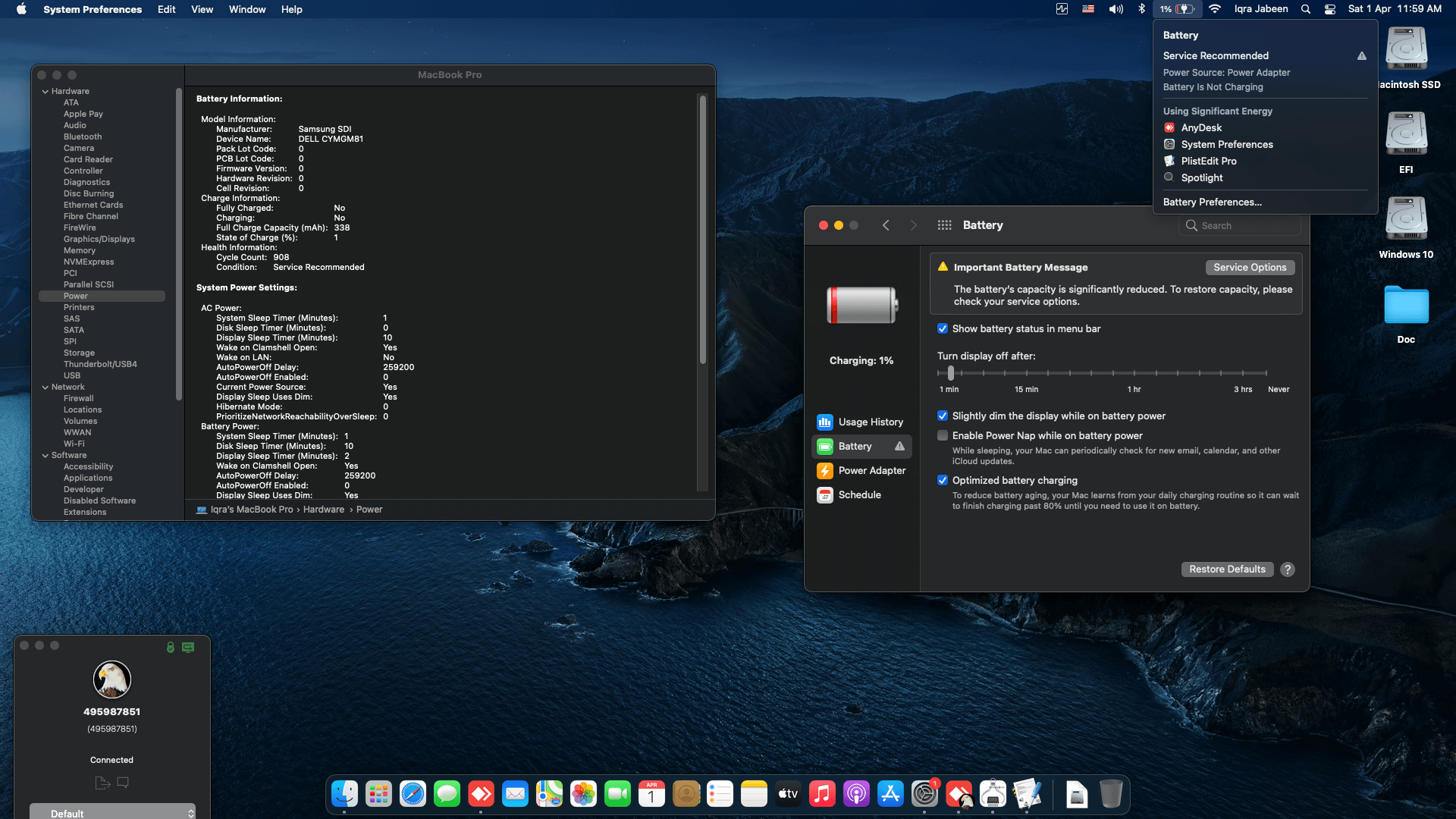Collapse the Network section in sidebar
The image size is (1456, 819).
pos(46,387)
